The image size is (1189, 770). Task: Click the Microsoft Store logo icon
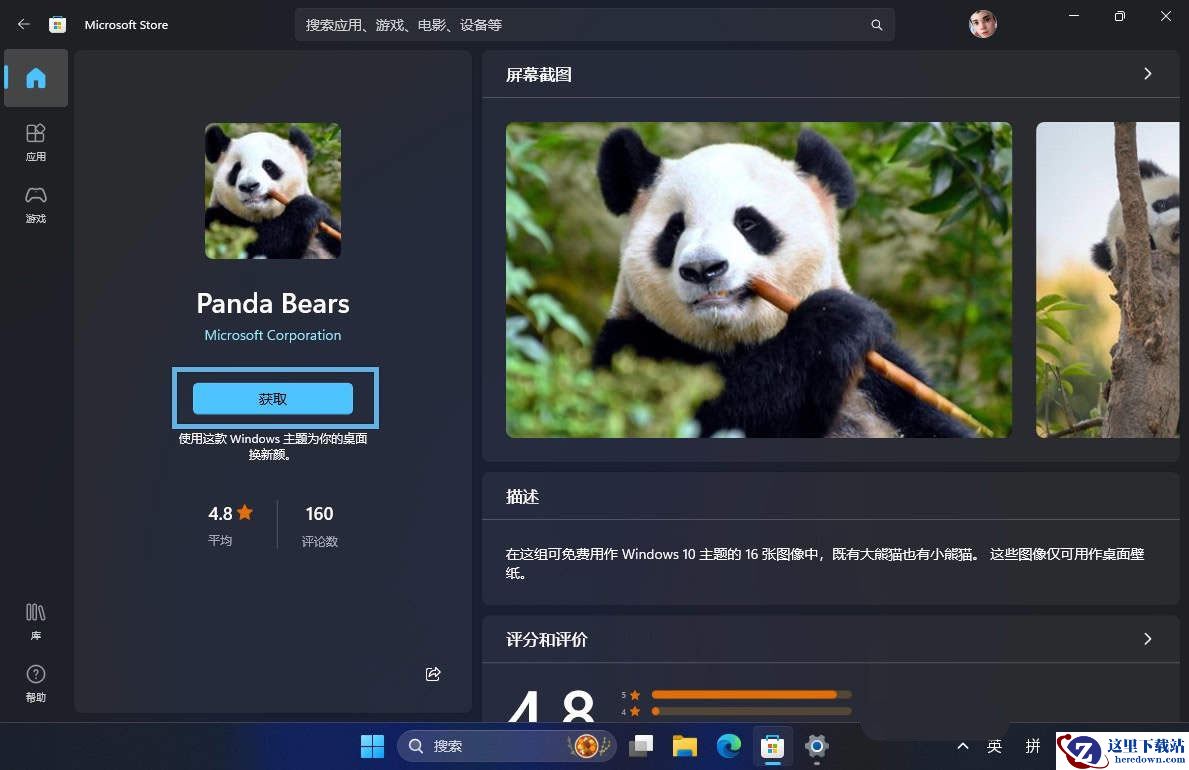tap(57, 24)
